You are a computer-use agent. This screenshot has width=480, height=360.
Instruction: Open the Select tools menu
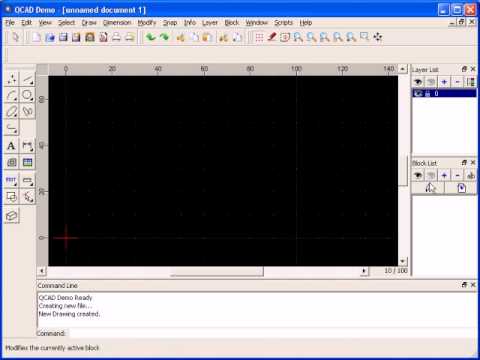tap(28, 197)
